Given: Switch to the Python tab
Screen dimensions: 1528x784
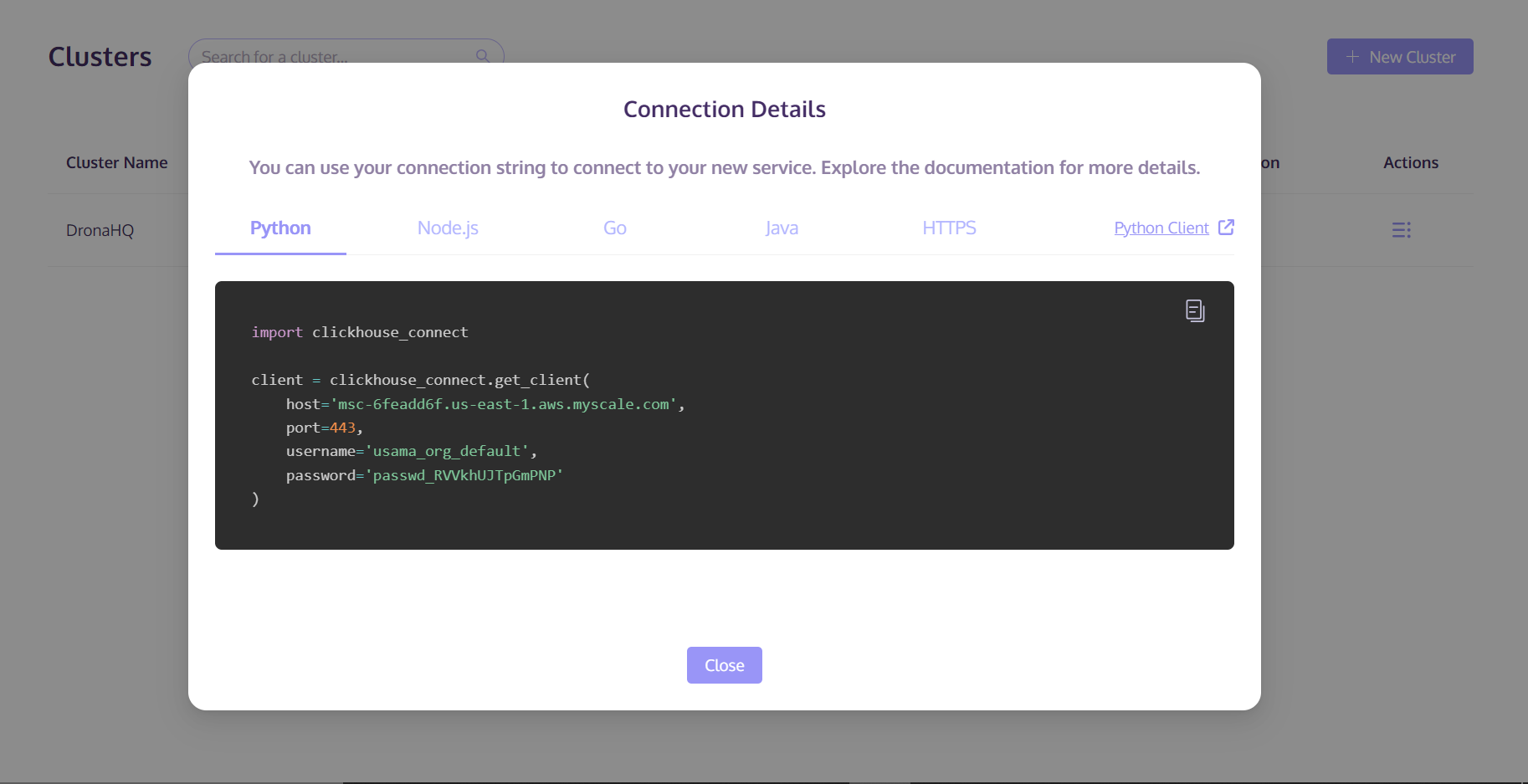Looking at the screenshot, I should click(x=280, y=228).
